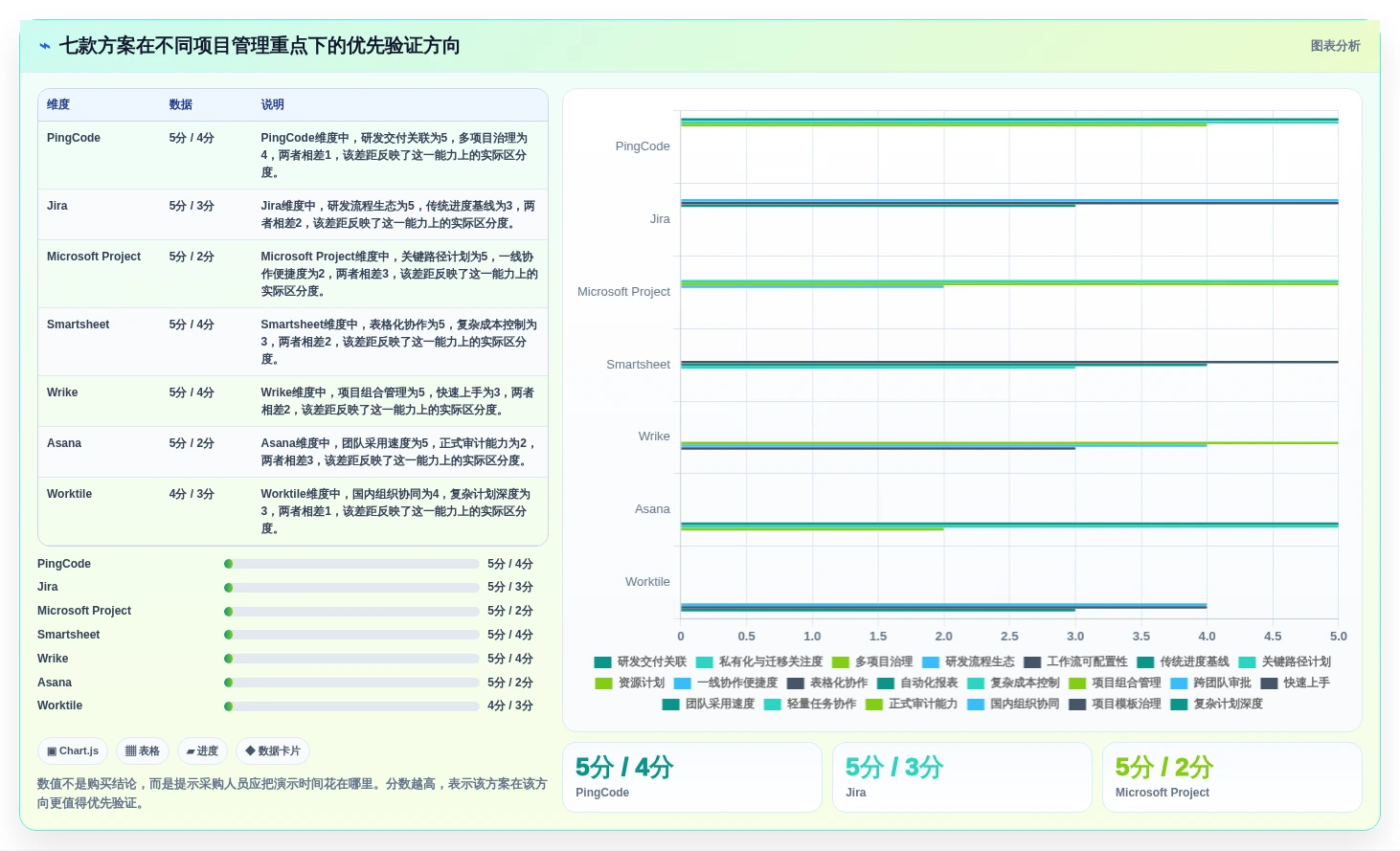Image resolution: width=1400 pixels, height=851 pixels.
Task: Click the 5.0 x-axis tick label
Action: coord(1339,637)
